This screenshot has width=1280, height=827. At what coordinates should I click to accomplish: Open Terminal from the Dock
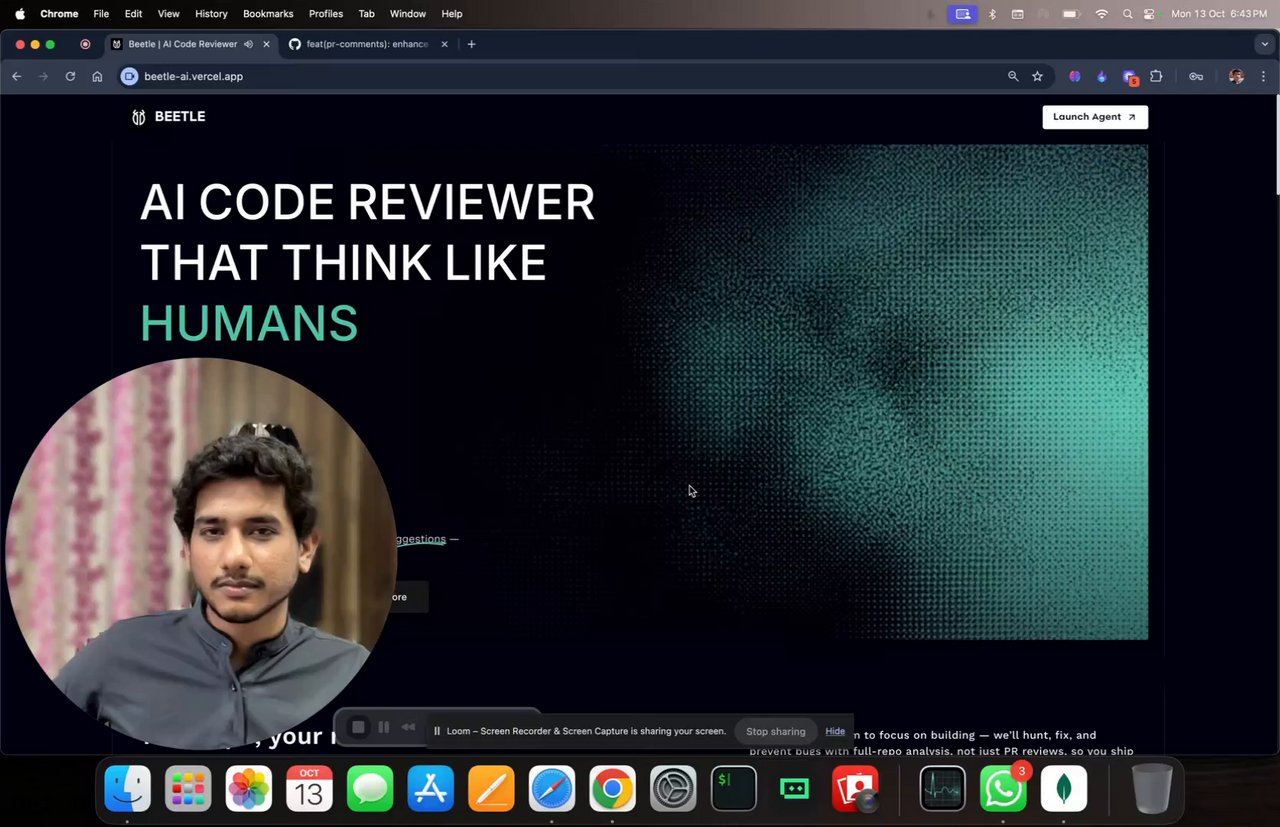(733, 789)
